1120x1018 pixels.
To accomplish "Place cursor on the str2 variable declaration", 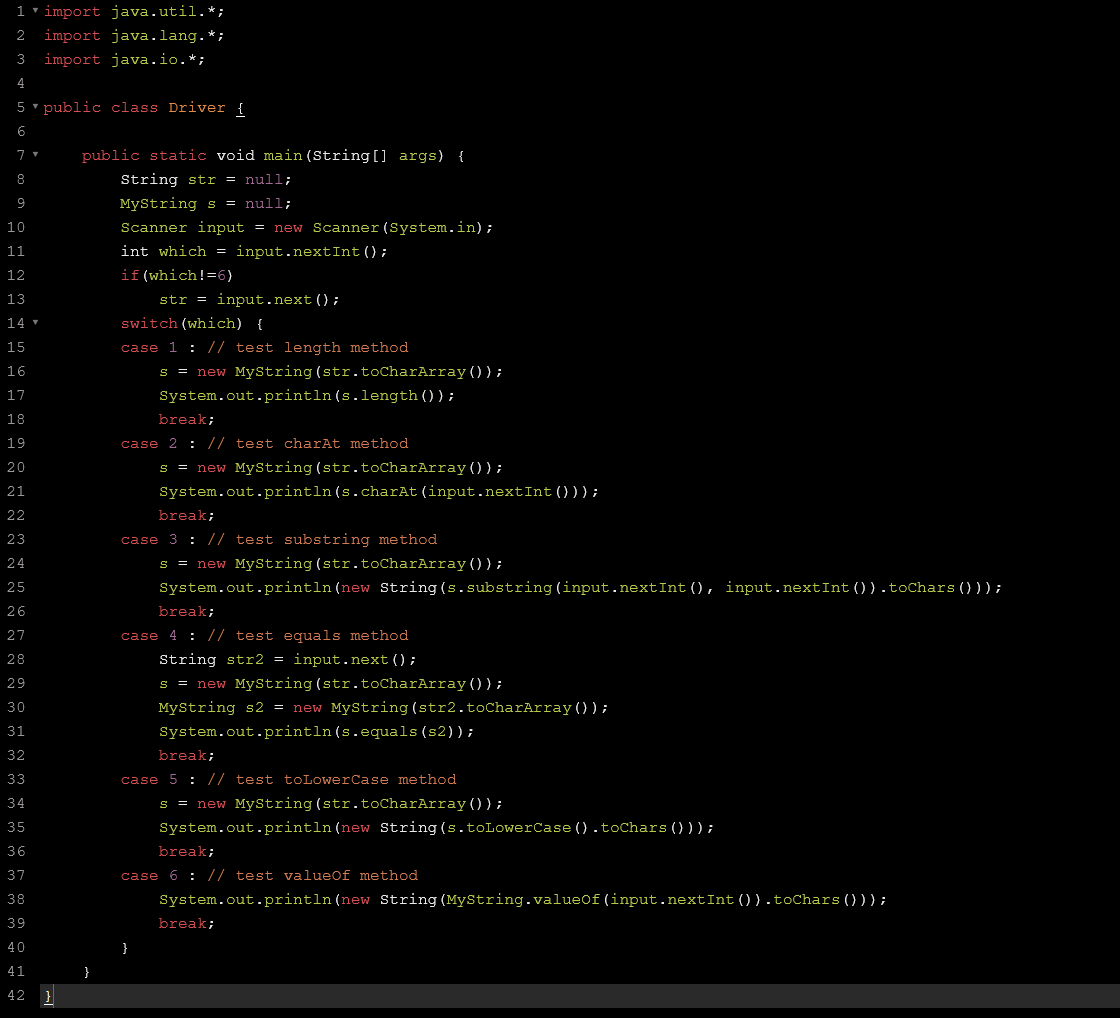I will click(244, 659).
